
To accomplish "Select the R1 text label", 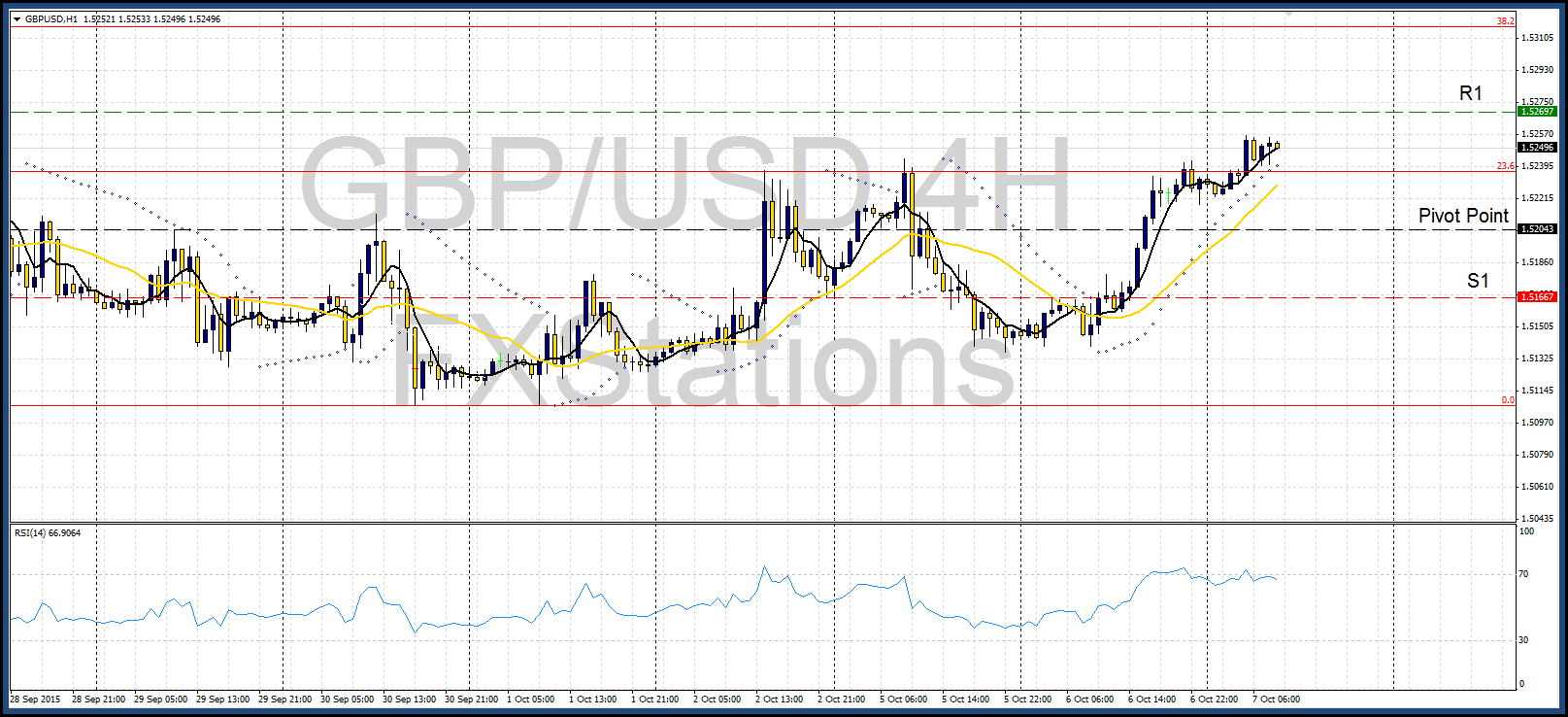I will [1471, 93].
